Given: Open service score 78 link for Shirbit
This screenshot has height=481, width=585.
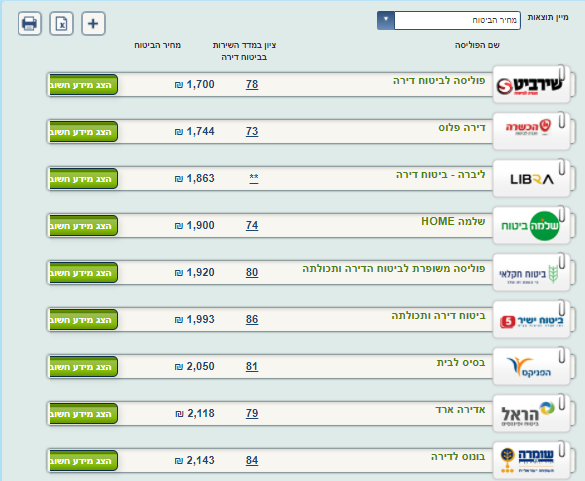Looking at the screenshot, I should [252, 84].
